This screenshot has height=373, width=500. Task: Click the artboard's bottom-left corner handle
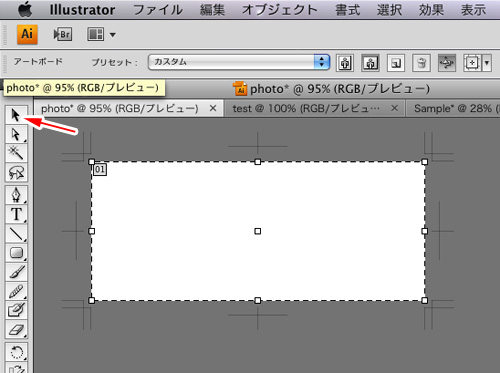92,300
